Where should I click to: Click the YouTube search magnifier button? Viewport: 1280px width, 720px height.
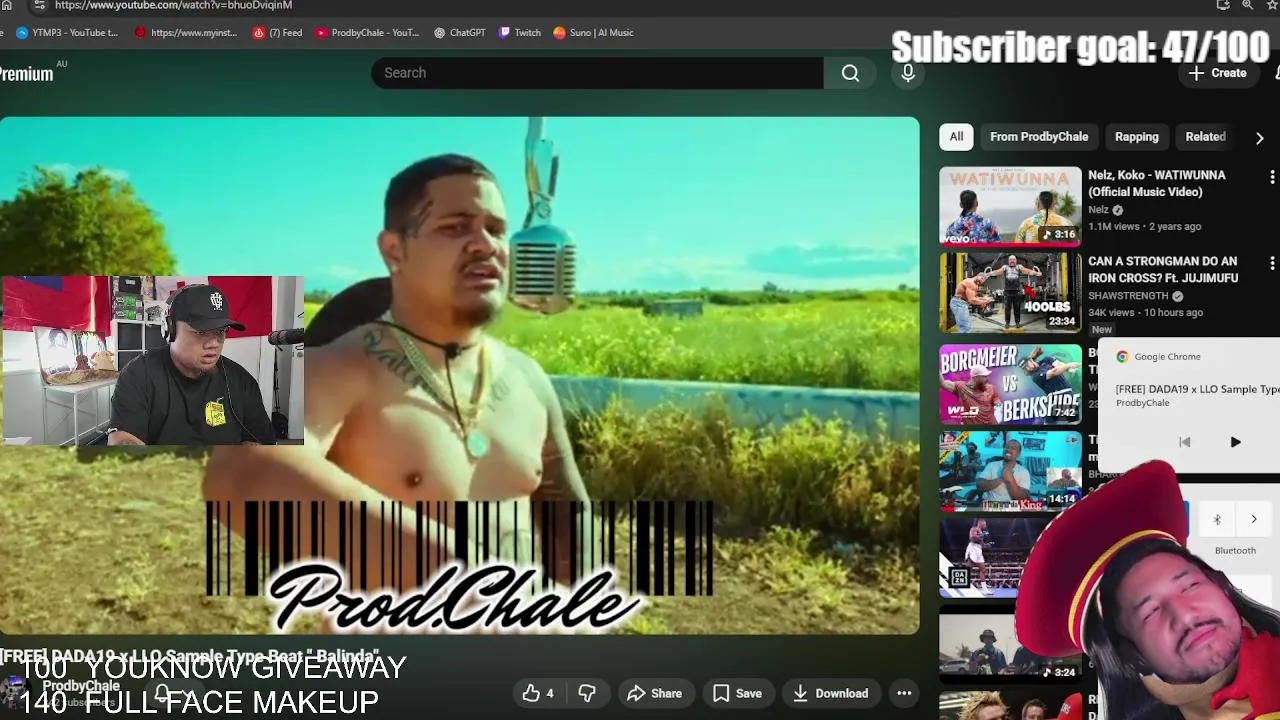click(x=850, y=73)
